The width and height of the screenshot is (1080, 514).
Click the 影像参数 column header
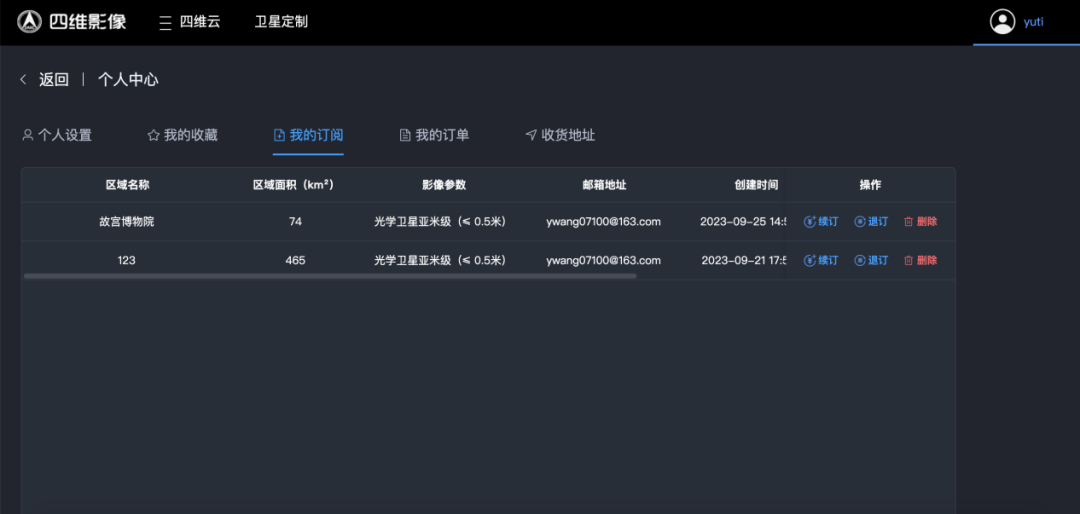(x=444, y=185)
